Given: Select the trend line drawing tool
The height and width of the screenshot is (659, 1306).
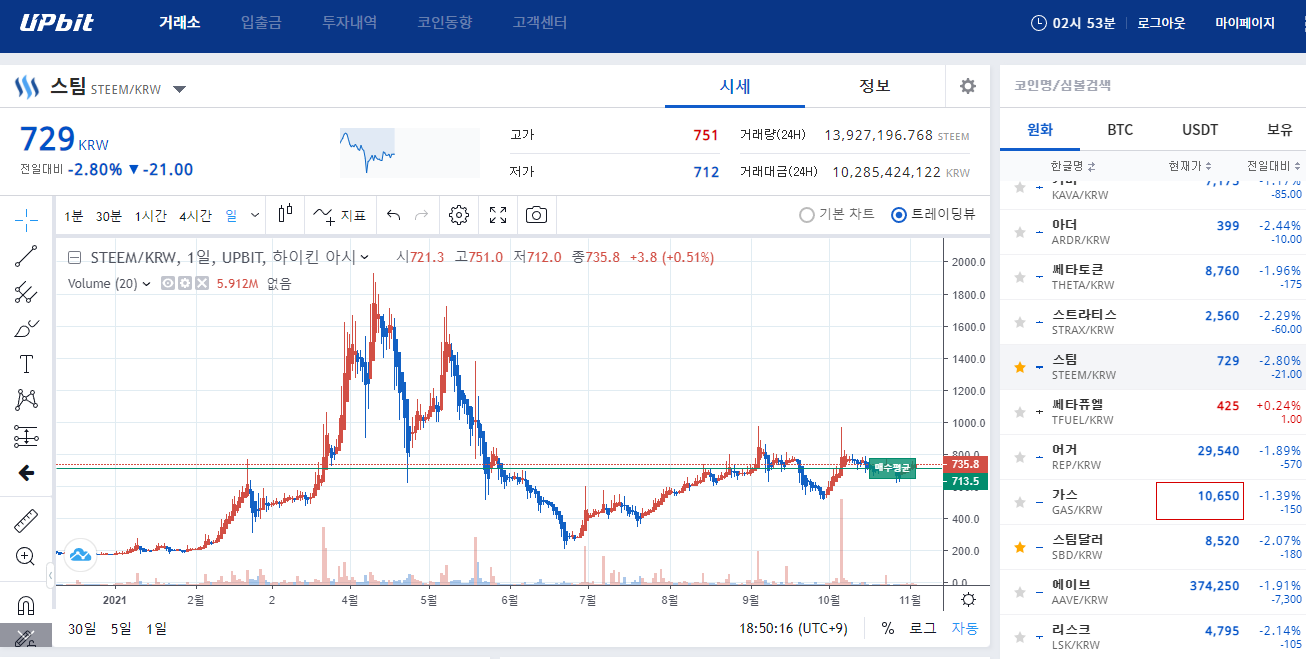Looking at the screenshot, I should click(x=27, y=256).
